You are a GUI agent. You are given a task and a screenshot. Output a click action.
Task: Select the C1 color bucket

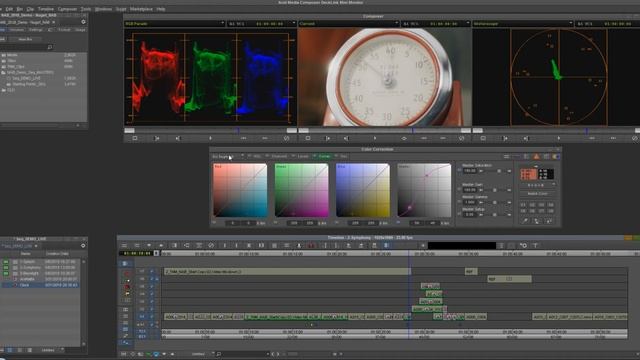pos(523,204)
